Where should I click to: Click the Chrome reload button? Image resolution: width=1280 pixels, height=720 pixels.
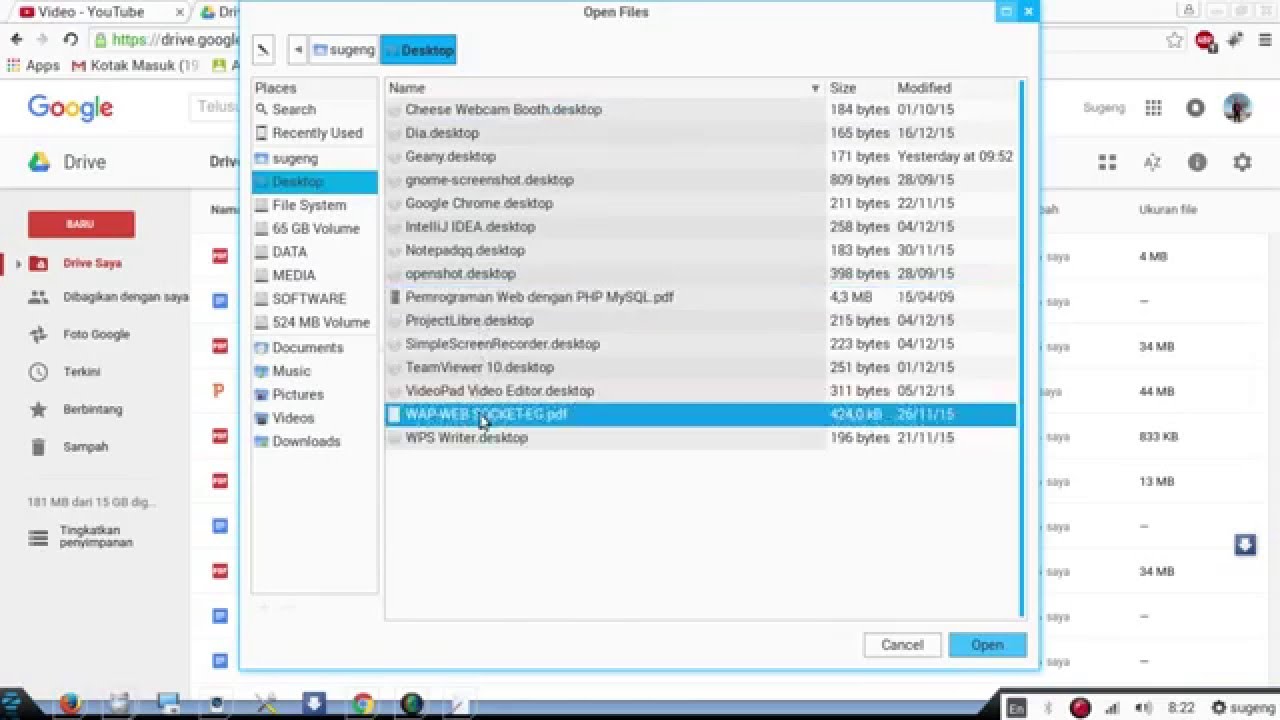(x=70, y=40)
